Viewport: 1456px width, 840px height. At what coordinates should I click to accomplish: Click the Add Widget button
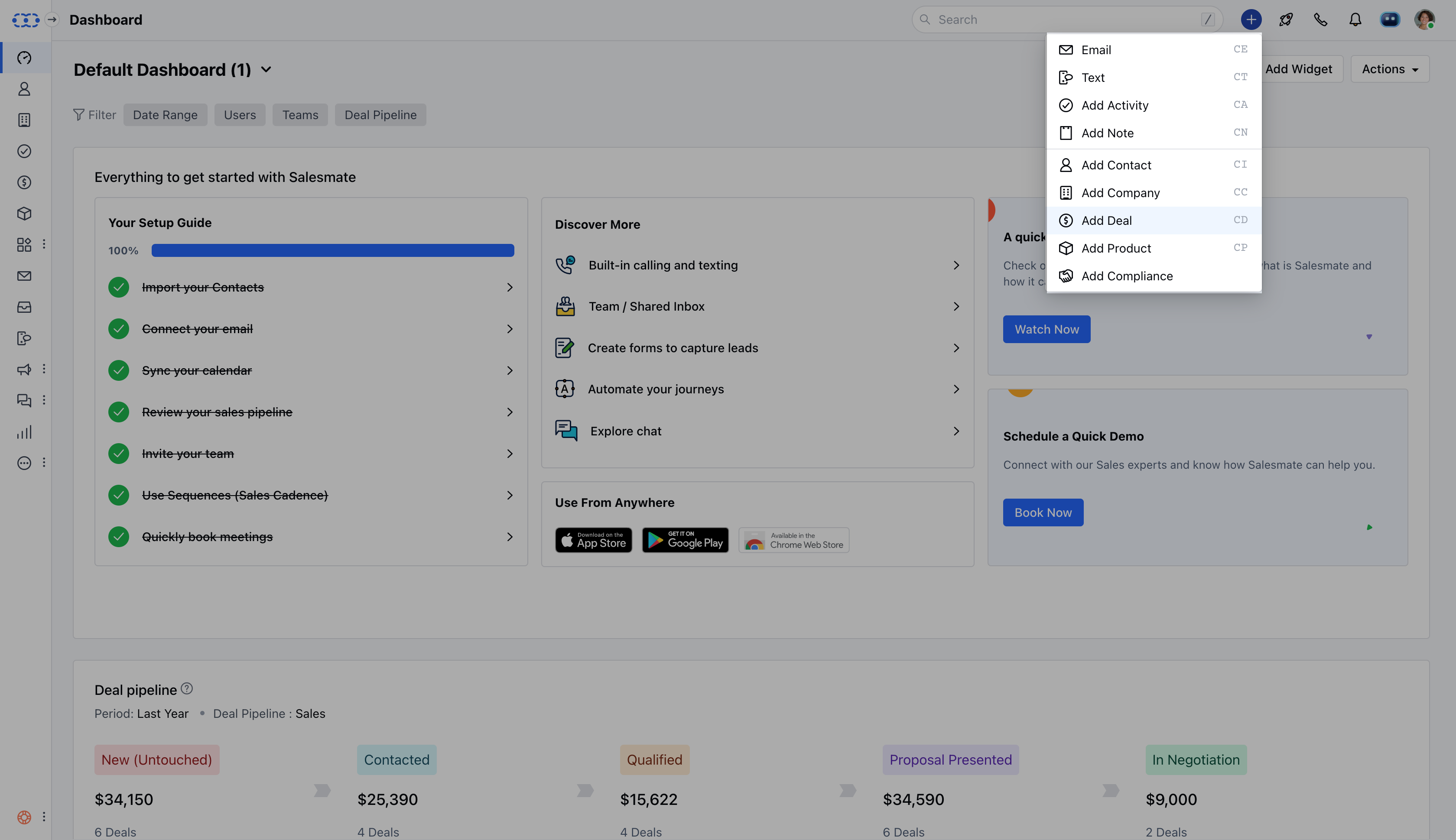[1298, 68]
